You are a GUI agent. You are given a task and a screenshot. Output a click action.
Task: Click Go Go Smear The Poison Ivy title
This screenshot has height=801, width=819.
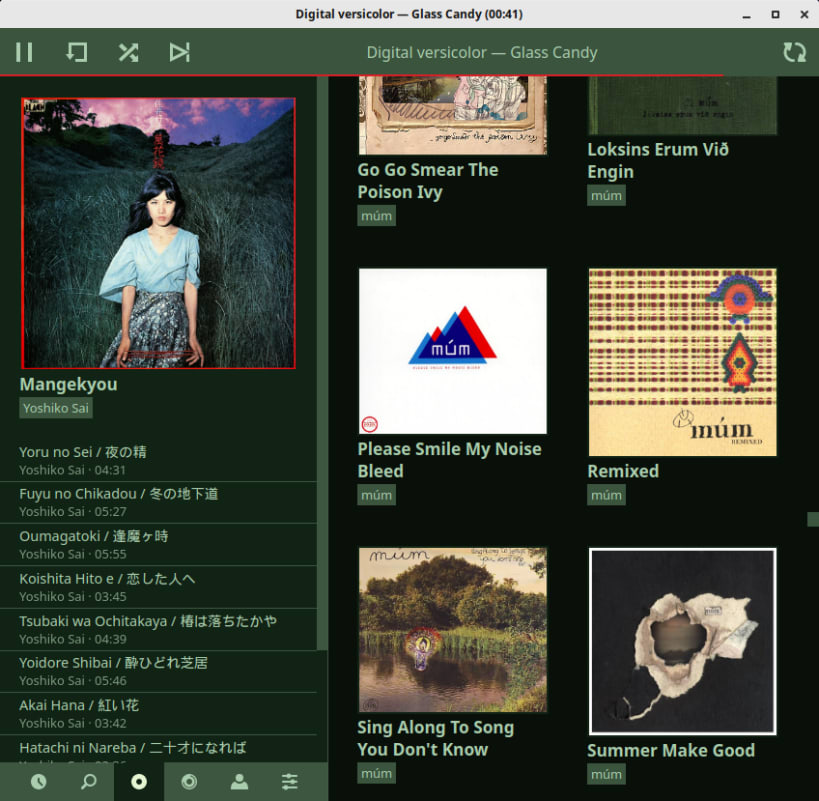tap(428, 181)
